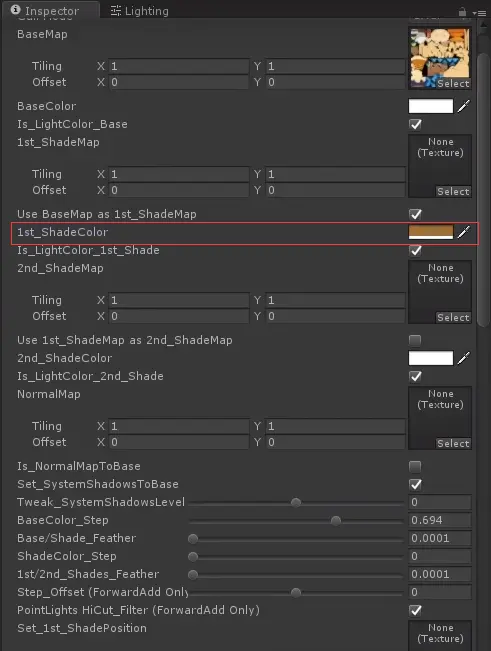
Task: Click the 1st_ShadeMap Tiling X field
Action: pyautogui.click(x=179, y=174)
